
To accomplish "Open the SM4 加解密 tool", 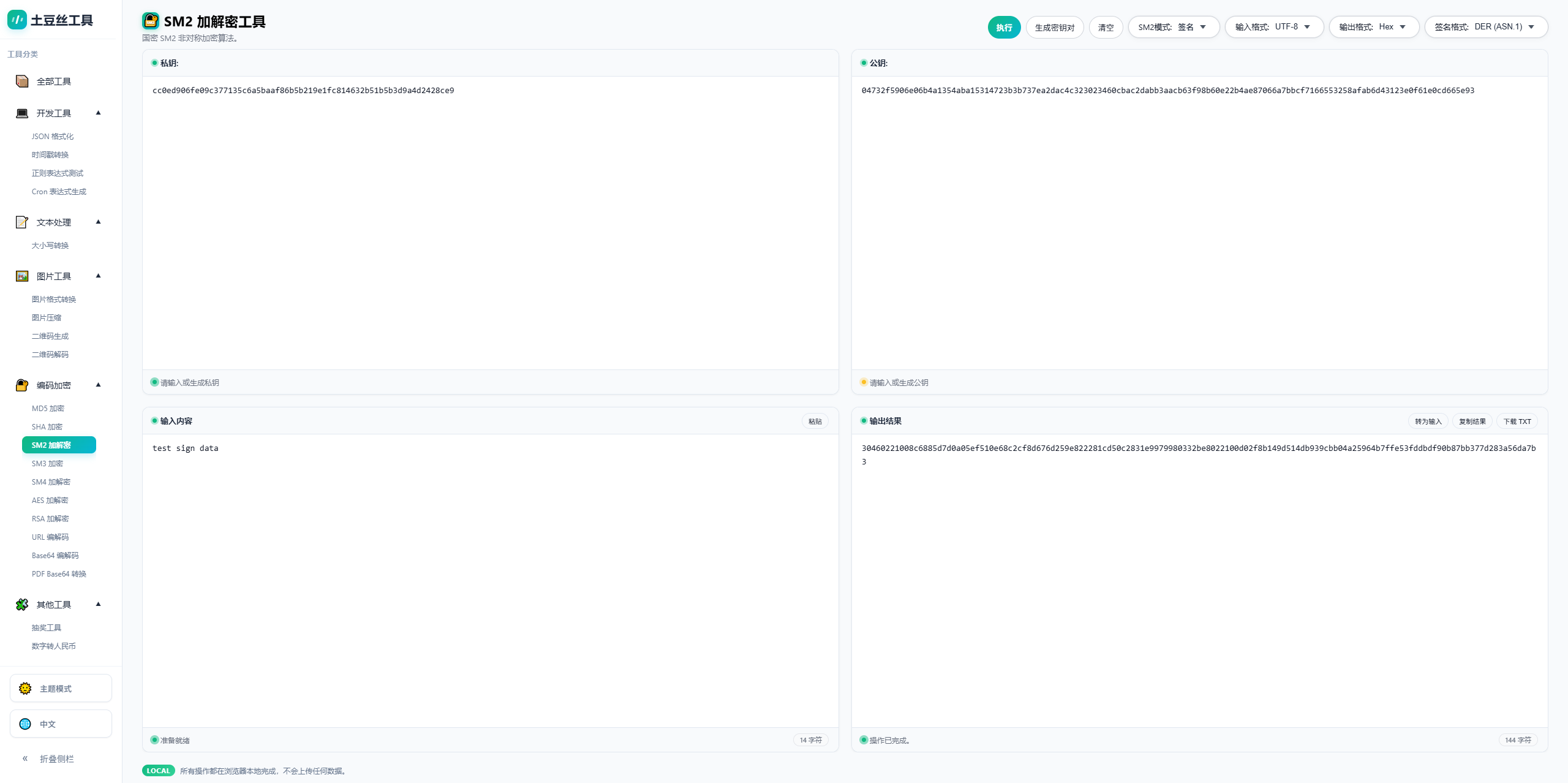I will [51, 482].
